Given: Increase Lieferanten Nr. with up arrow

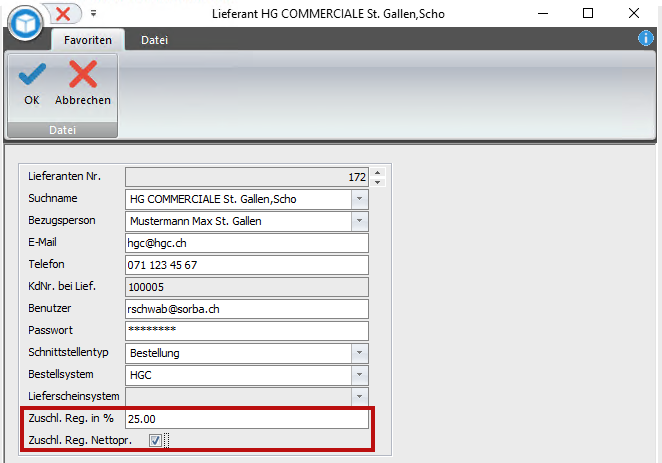Looking at the screenshot, I should [x=378, y=172].
